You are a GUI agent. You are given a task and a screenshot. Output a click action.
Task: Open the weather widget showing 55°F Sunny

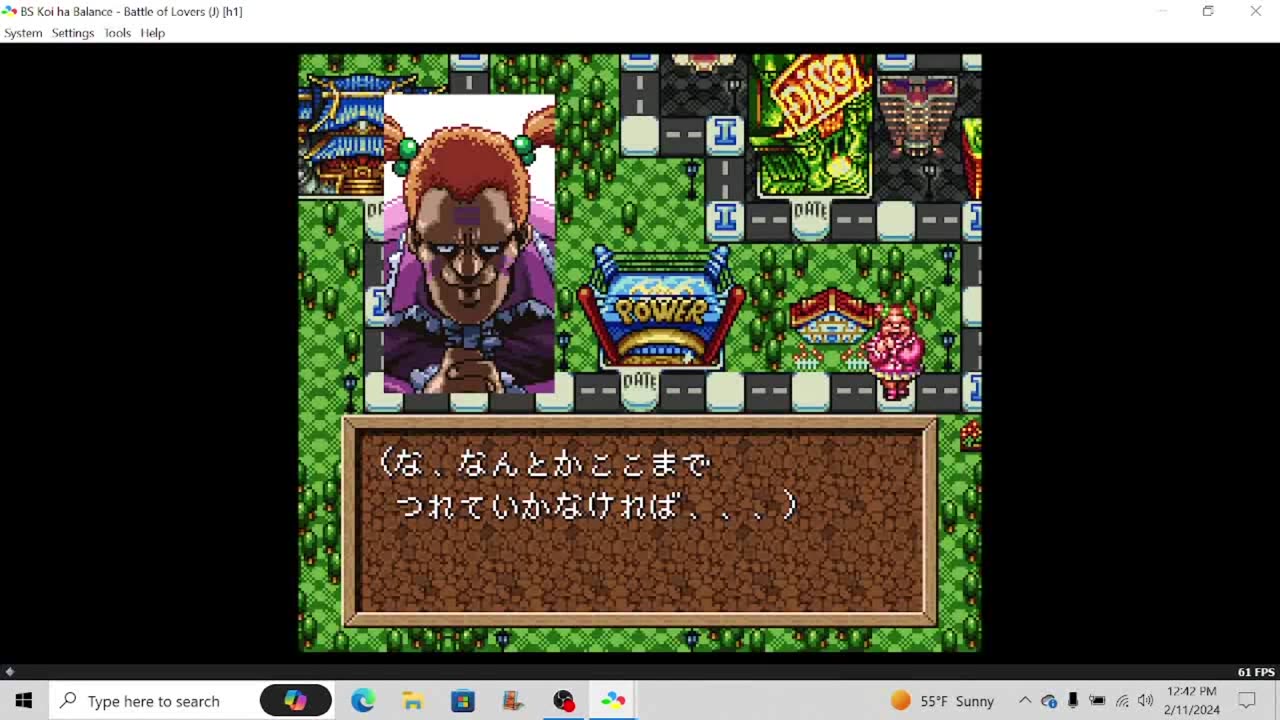(x=942, y=701)
